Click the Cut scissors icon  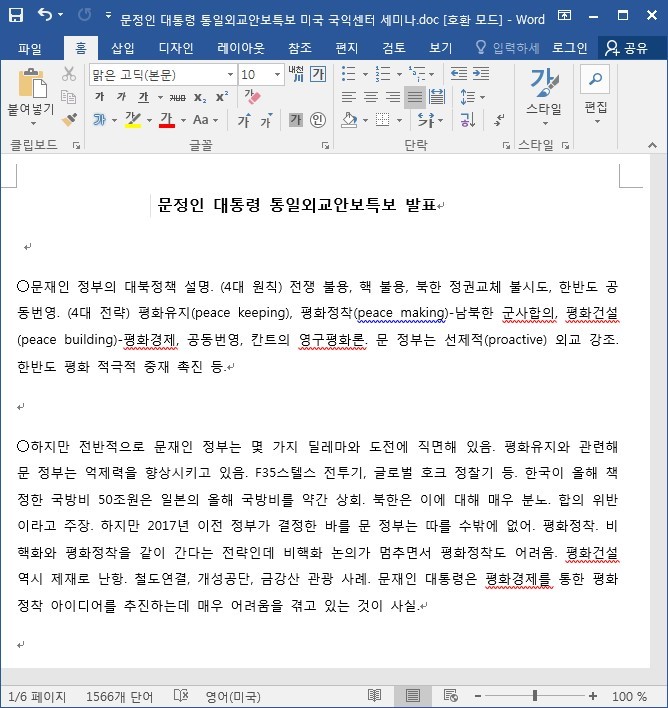click(69, 74)
